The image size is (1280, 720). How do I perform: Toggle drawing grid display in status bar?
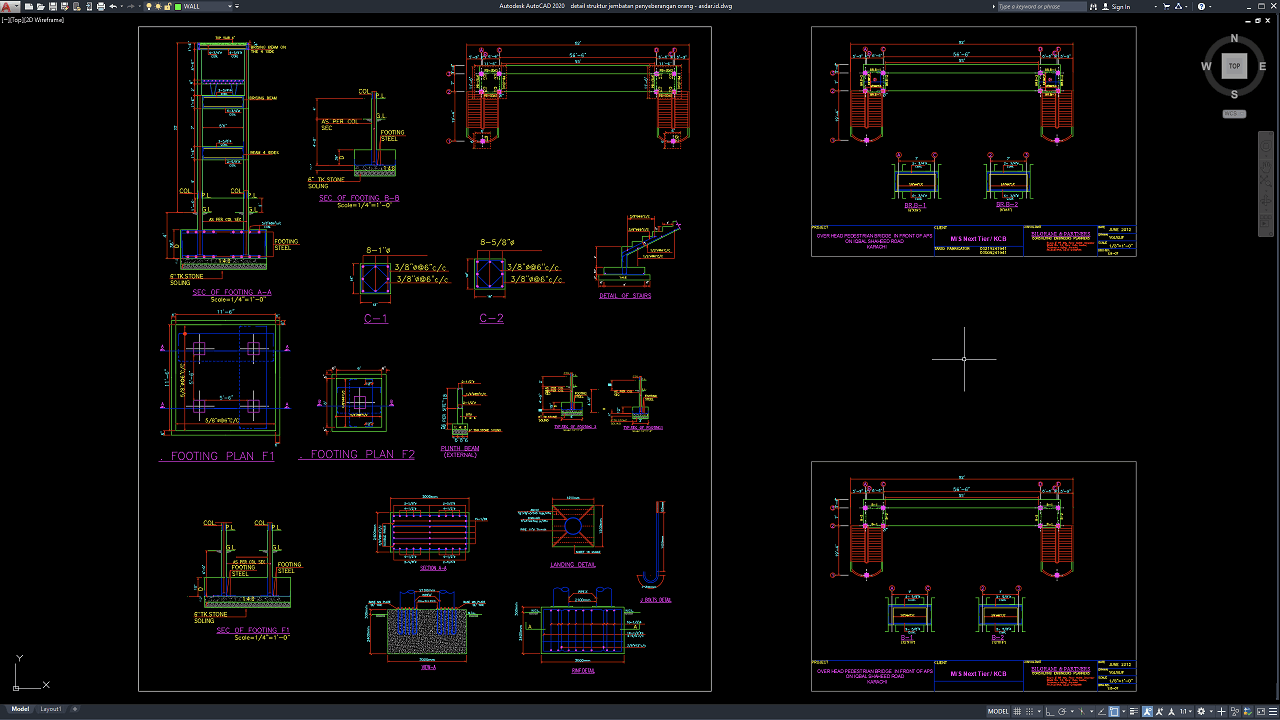[x=1017, y=712]
